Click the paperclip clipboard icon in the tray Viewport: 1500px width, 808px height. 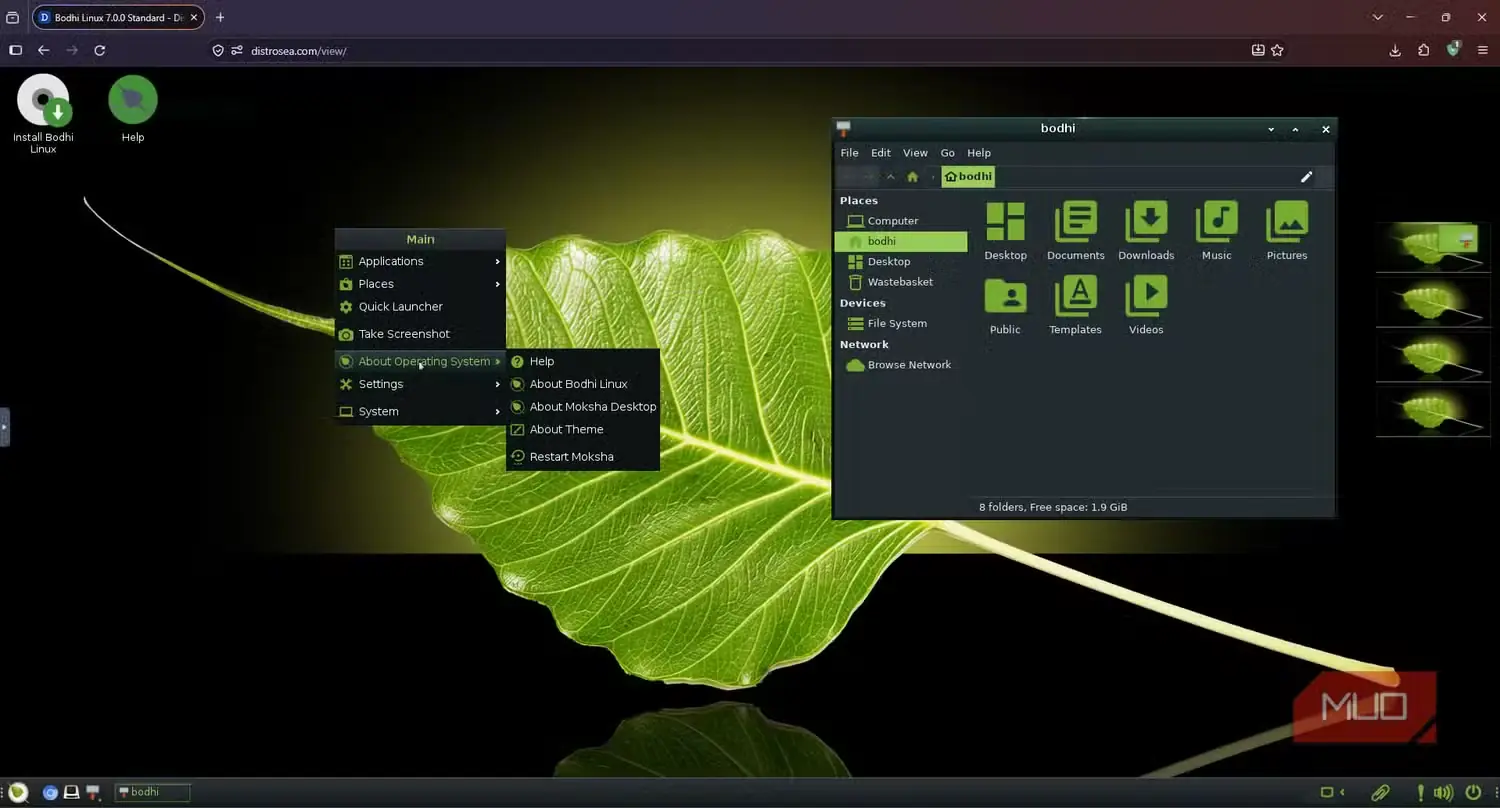point(1380,792)
